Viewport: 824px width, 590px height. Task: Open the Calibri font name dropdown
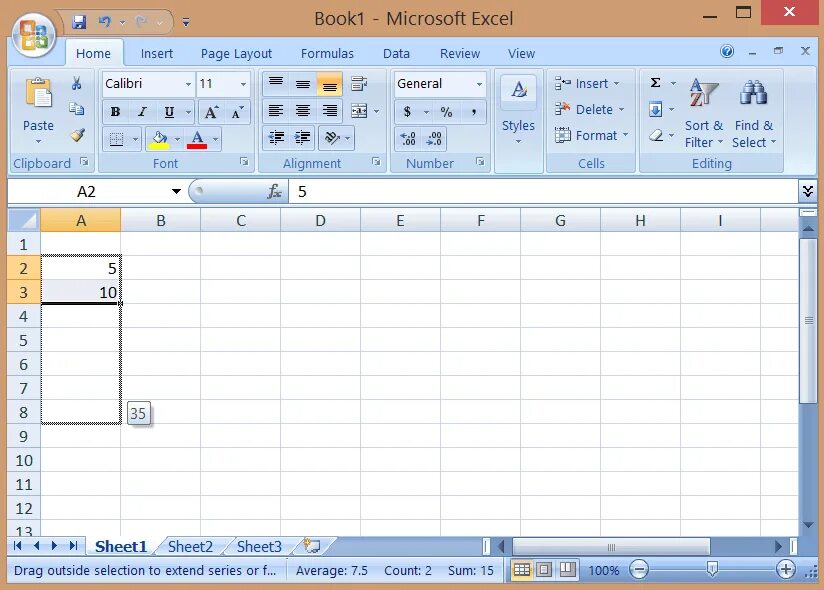[188, 84]
